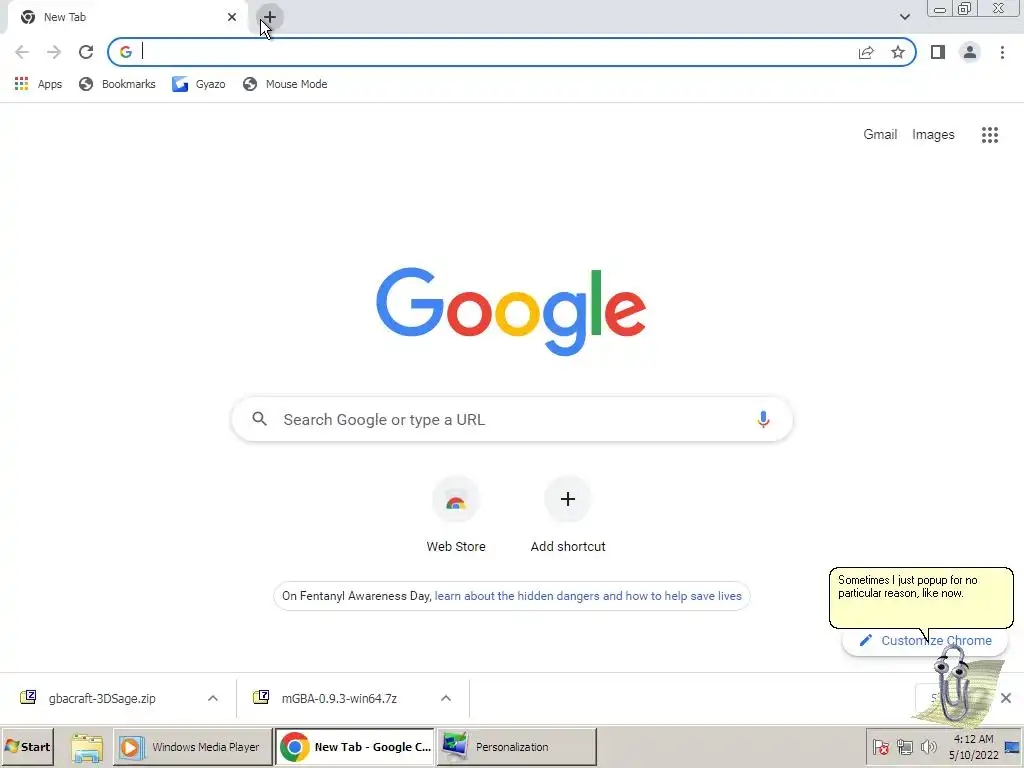Viewport: 1024px width, 768px height.
Task: Open Apps from the bookmarks bar
Action: click(x=38, y=84)
